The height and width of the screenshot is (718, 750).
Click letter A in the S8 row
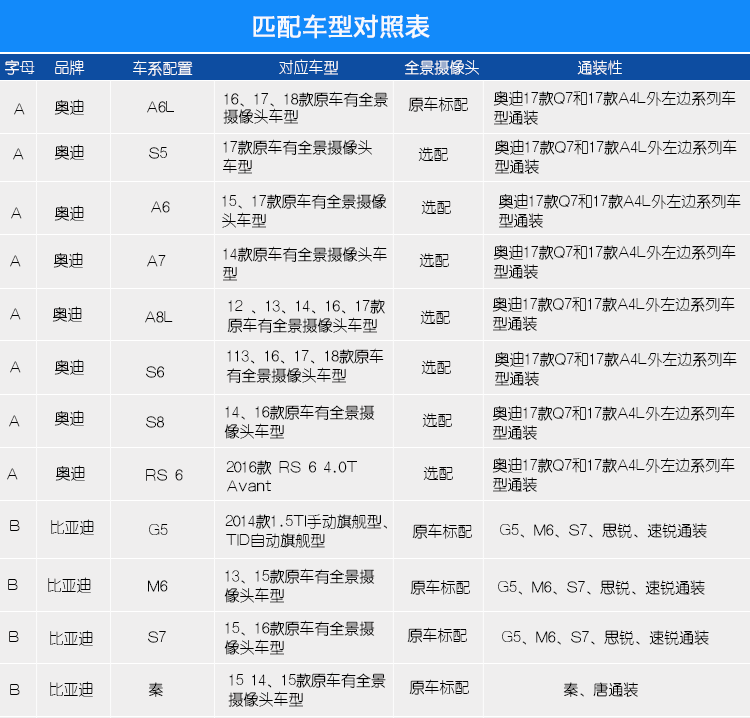(14, 421)
